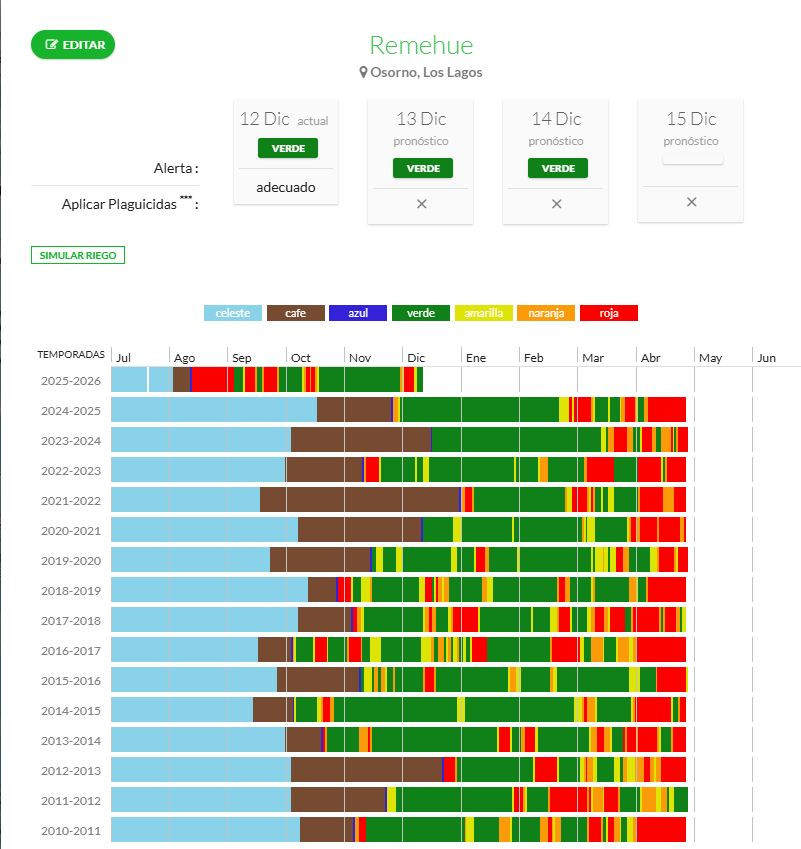Click the VERDE badge on 12 Dic card
Screen dimensions: 801x849
click(x=288, y=148)
